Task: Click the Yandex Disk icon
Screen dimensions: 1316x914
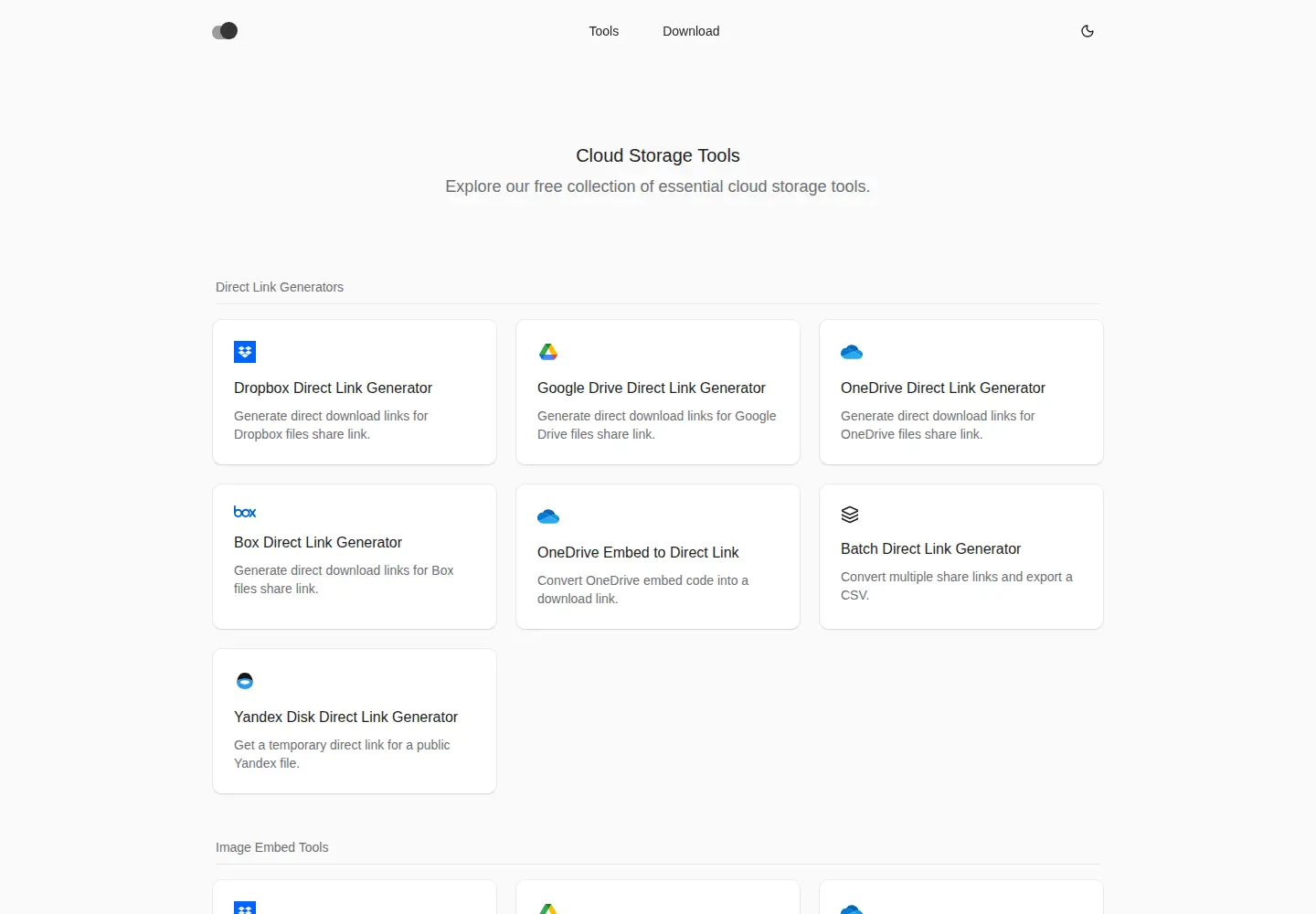Action: [245, 681]
